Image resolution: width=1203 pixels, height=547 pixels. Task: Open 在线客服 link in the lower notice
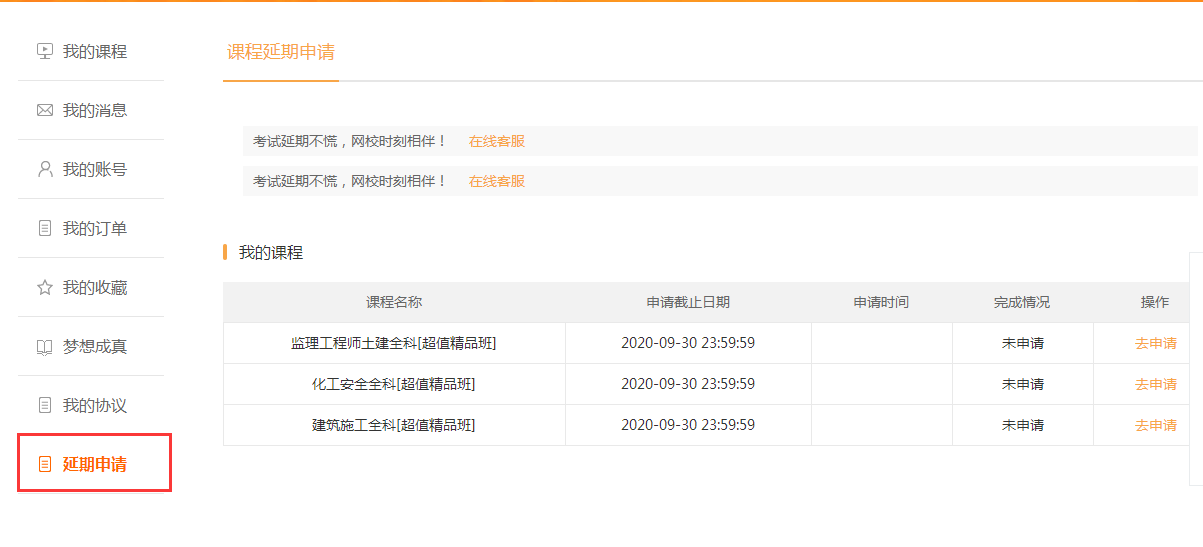coord(497,181)
